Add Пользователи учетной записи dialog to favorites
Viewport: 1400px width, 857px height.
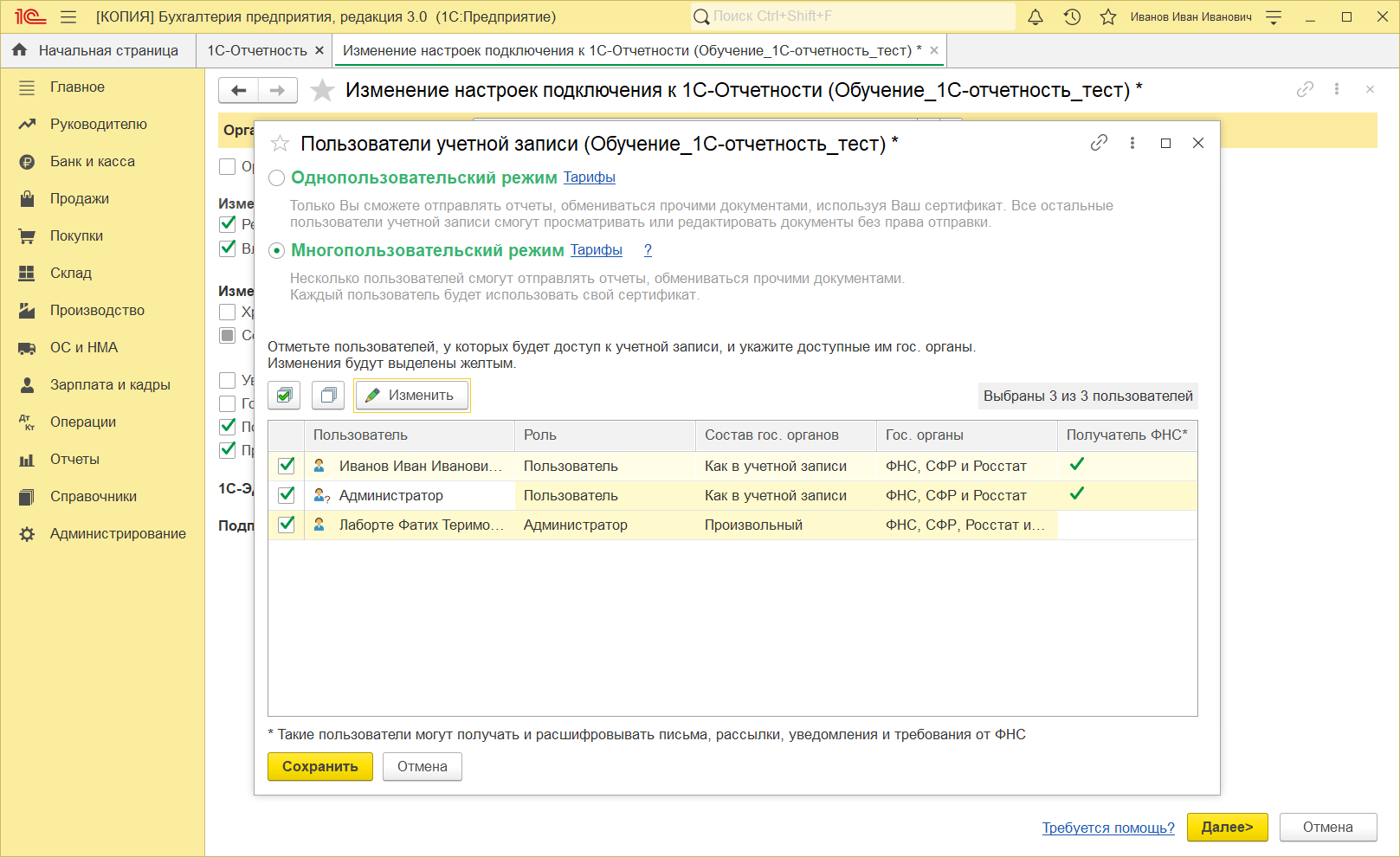click(x=280, y=144)
